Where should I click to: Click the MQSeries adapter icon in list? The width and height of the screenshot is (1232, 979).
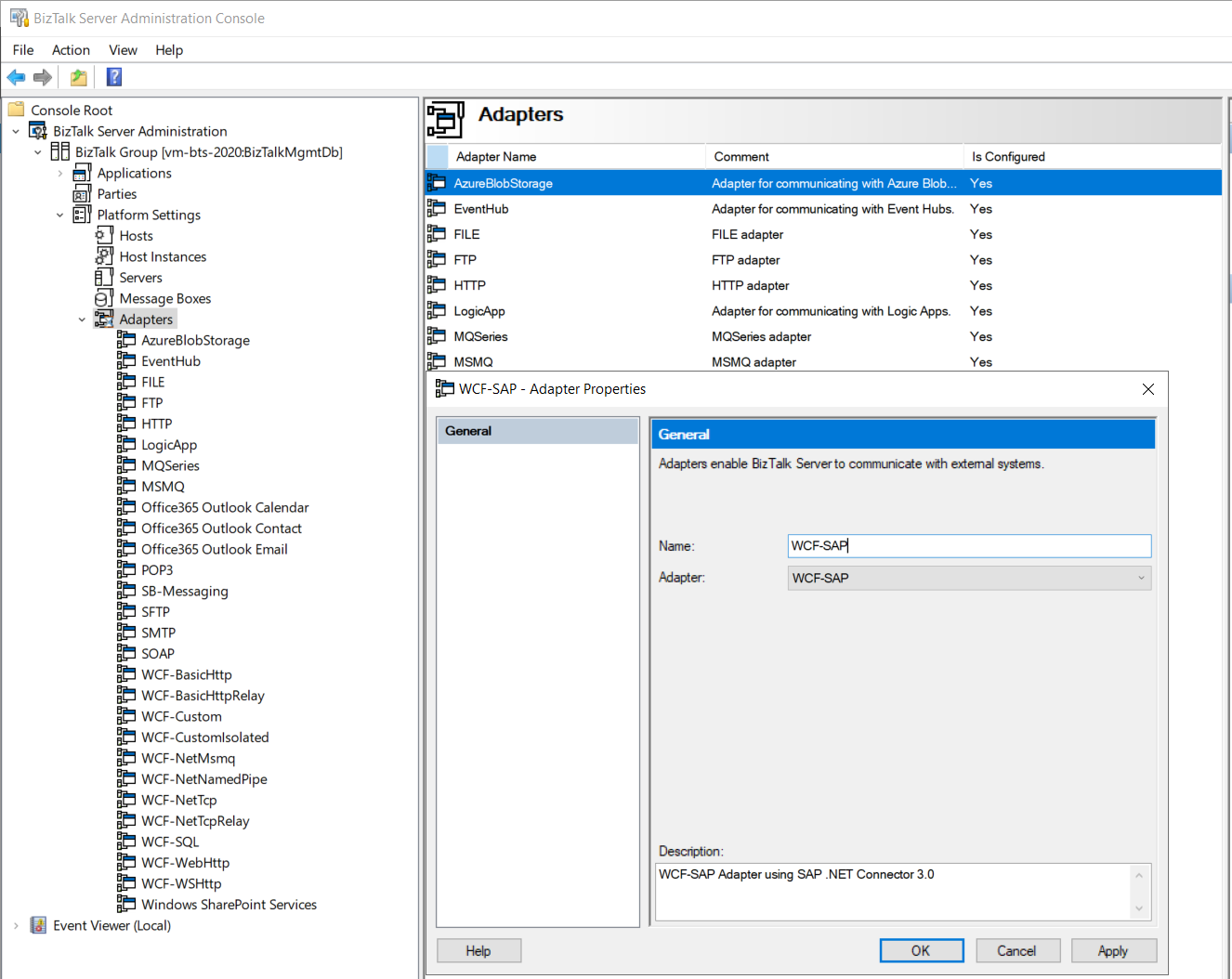pyautogui.click(x=437, y=335)
